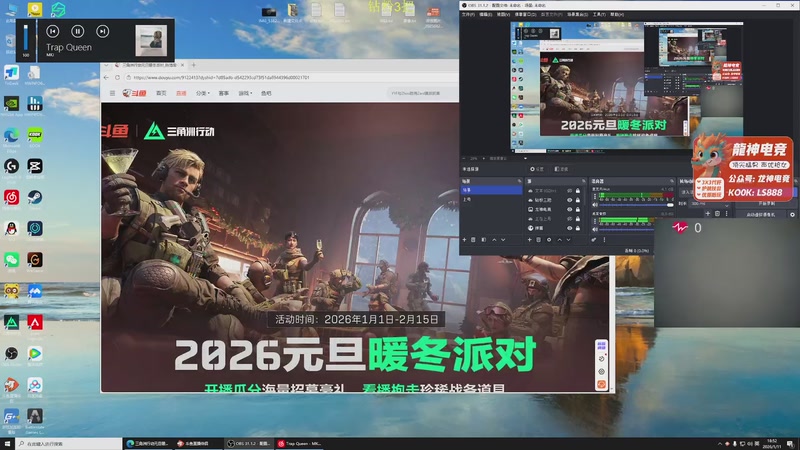The width and height of the screenshot is (800, 450).
Task: Go to the 首页 nav link
Action: 161,93
